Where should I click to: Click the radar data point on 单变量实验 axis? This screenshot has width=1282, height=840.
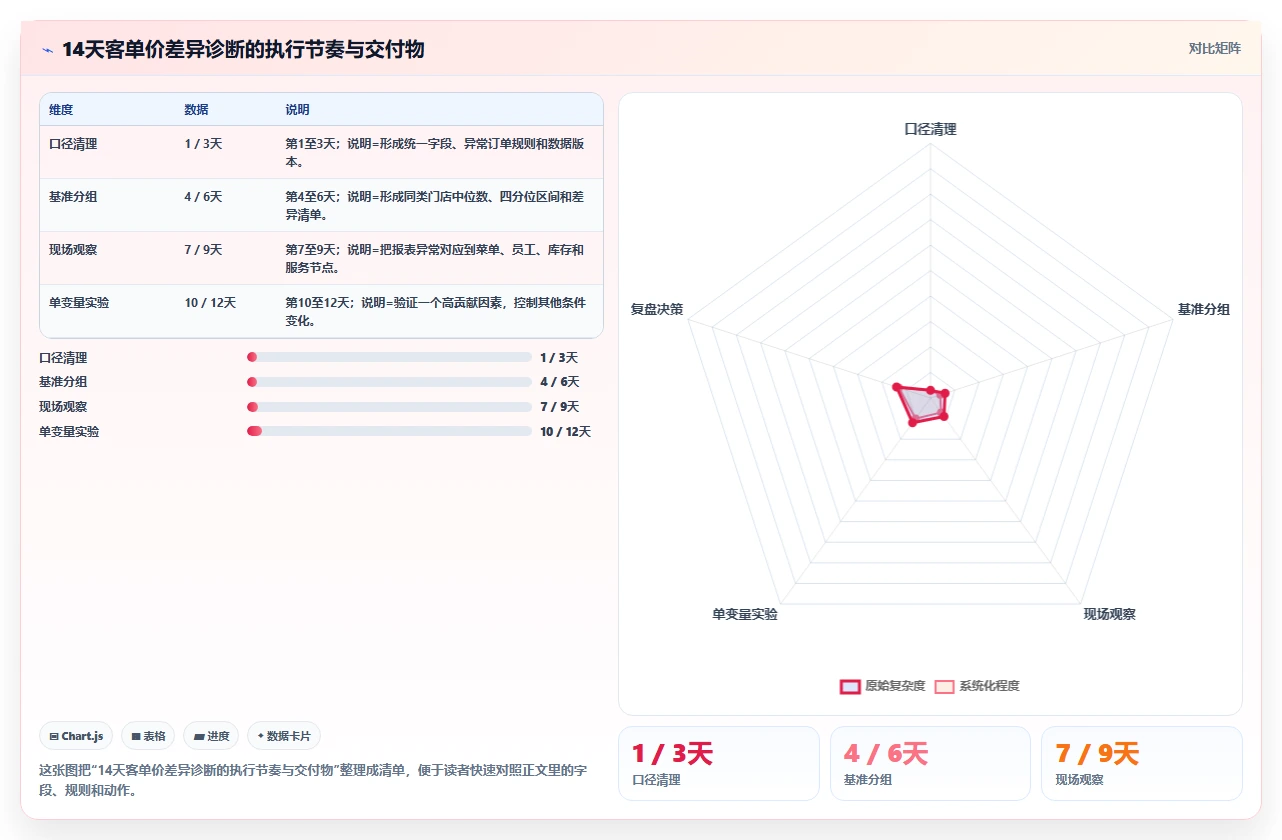[911, 423]
